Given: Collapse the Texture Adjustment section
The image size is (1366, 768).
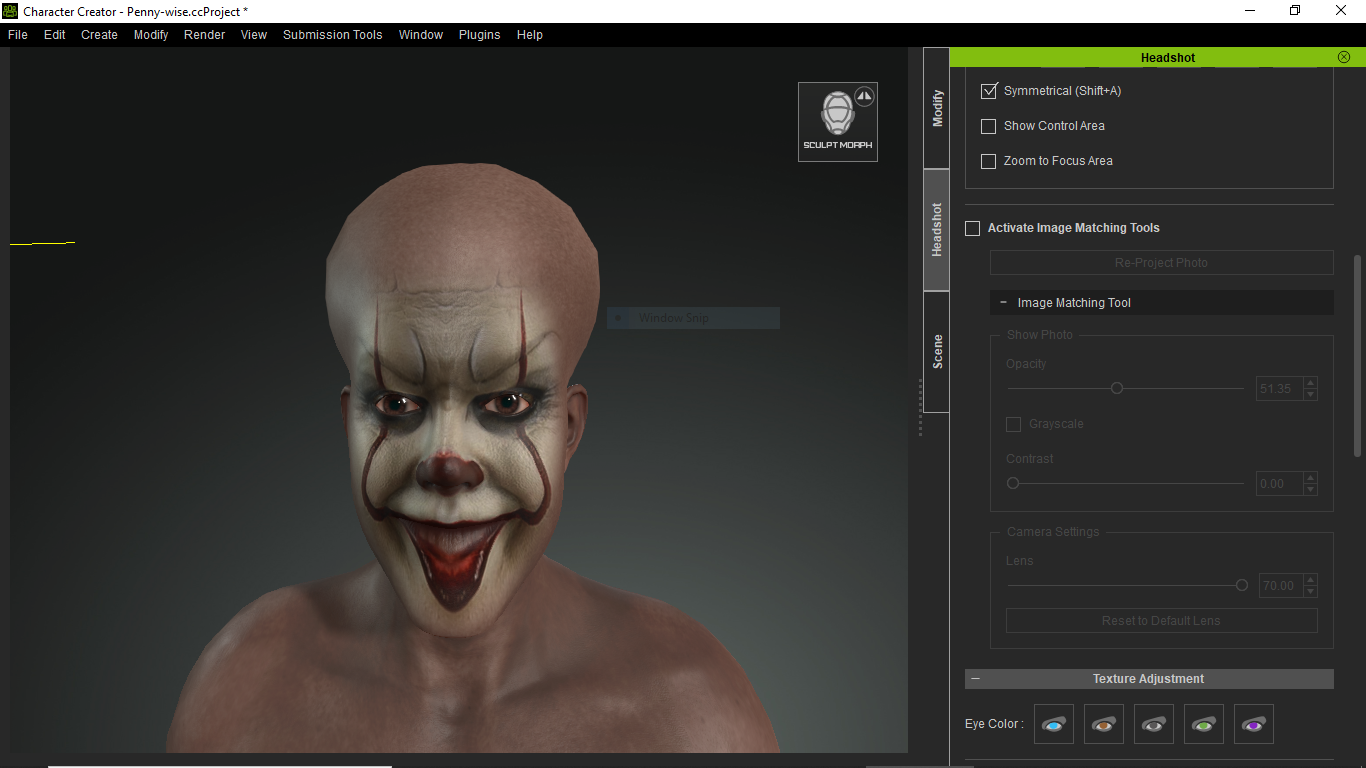Looking at the screenshot, I should point(975,679).
